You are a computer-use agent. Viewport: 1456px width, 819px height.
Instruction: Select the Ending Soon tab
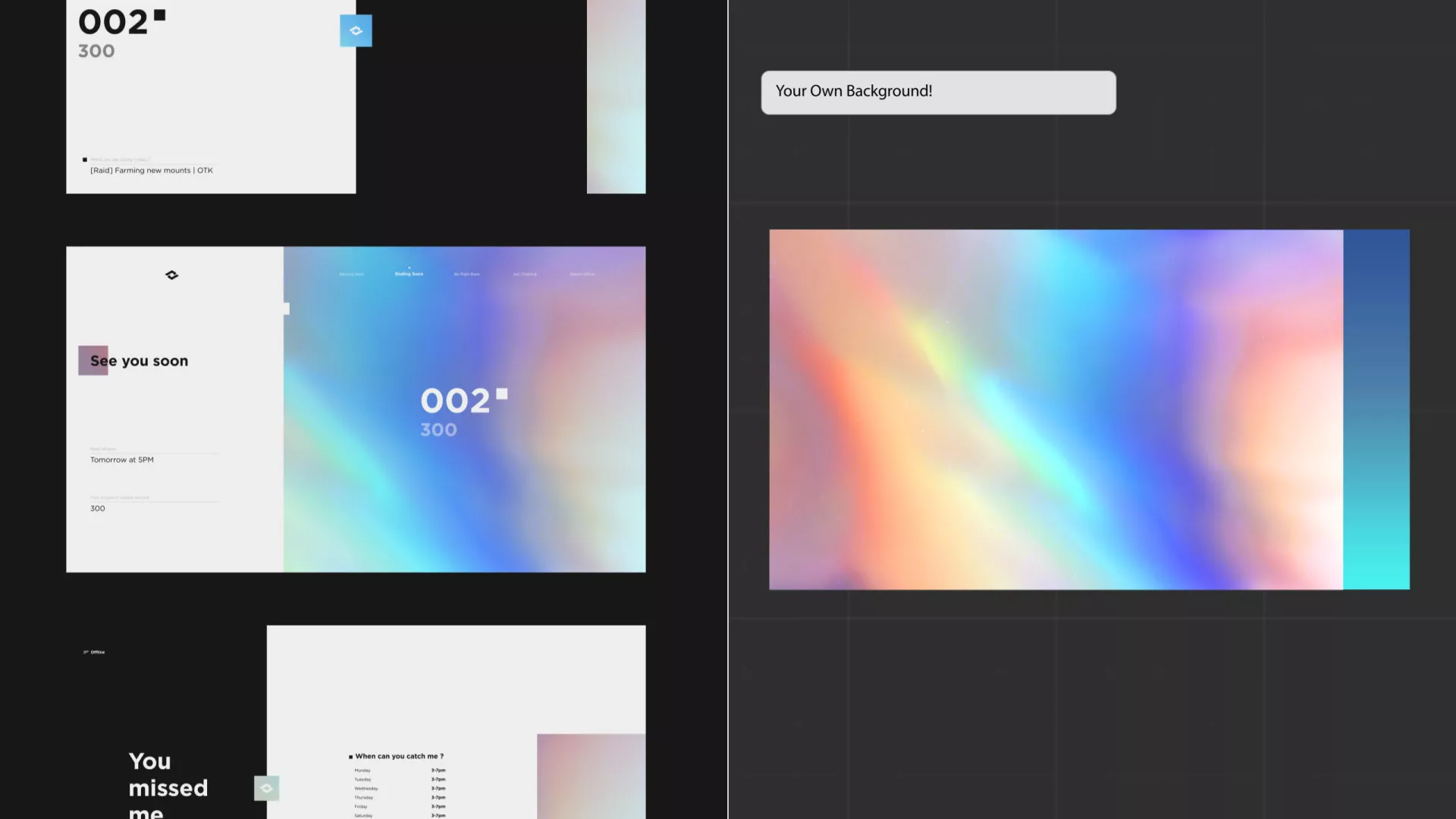pos(409,274)
